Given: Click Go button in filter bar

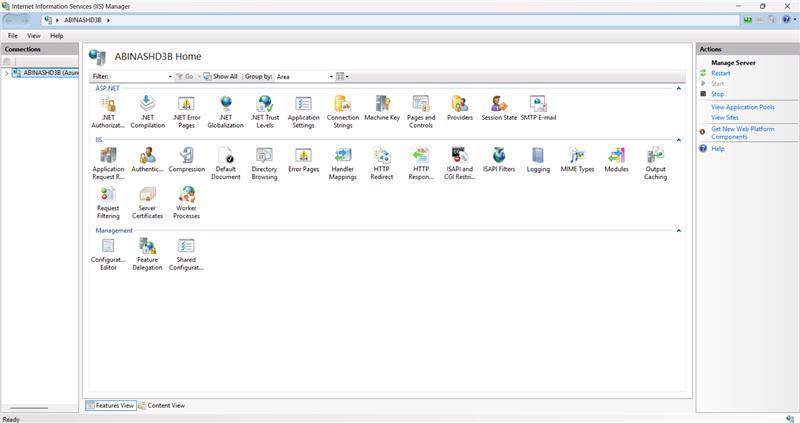Looking at the screenshot, I should pos(185,77).
